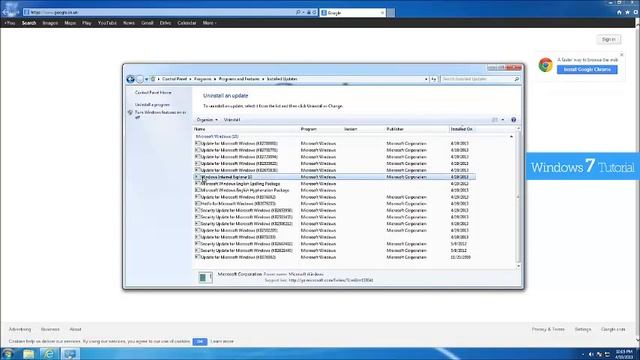Sort by Installed On column

click(x=462, y=129)
